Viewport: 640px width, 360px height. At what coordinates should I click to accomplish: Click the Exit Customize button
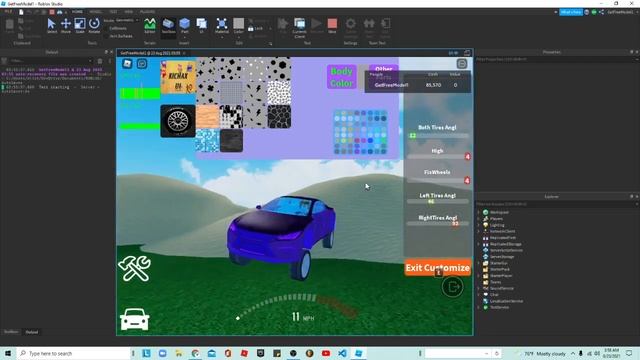438,268
